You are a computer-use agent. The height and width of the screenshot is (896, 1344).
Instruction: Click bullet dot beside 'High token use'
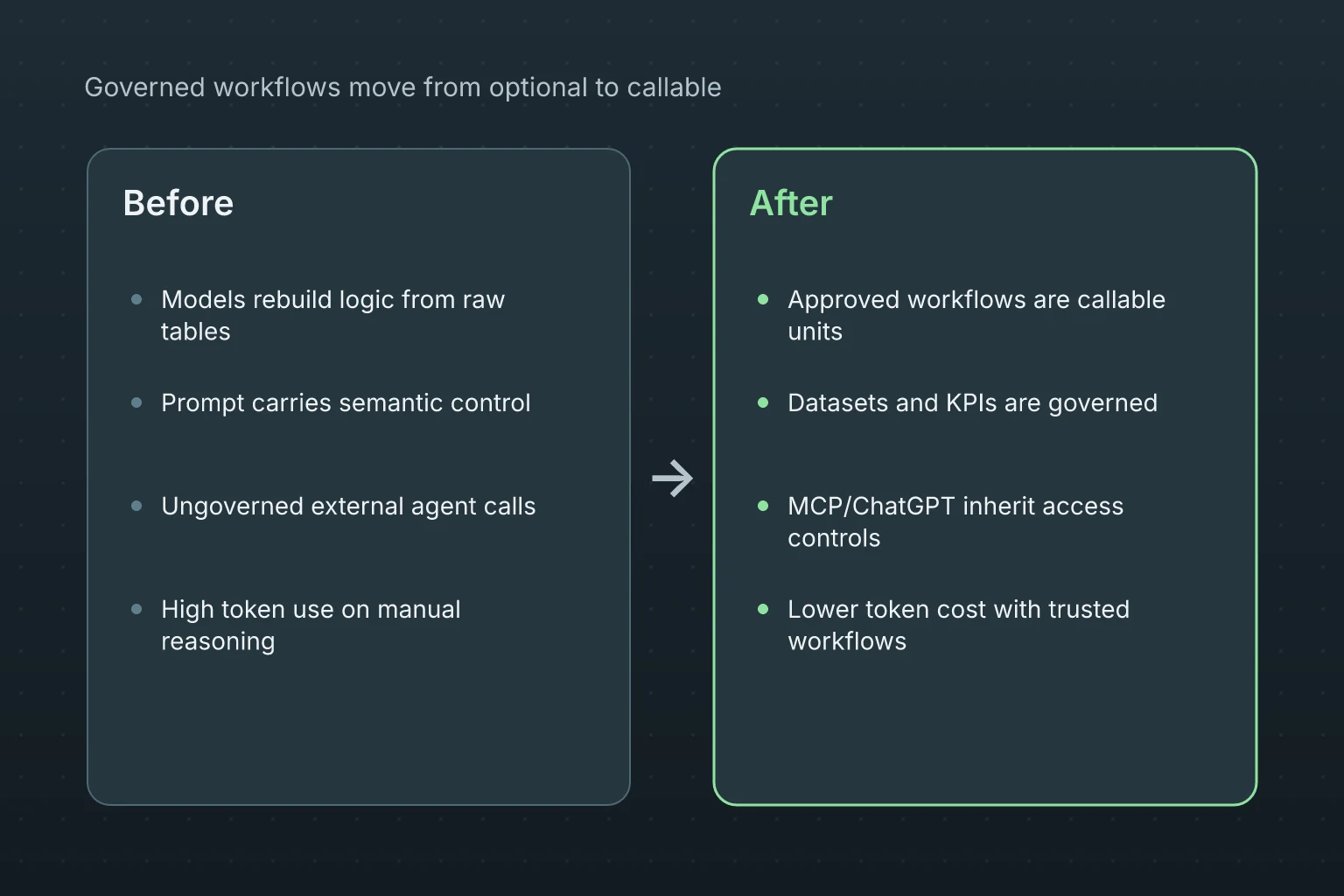[x=136, y=609]
